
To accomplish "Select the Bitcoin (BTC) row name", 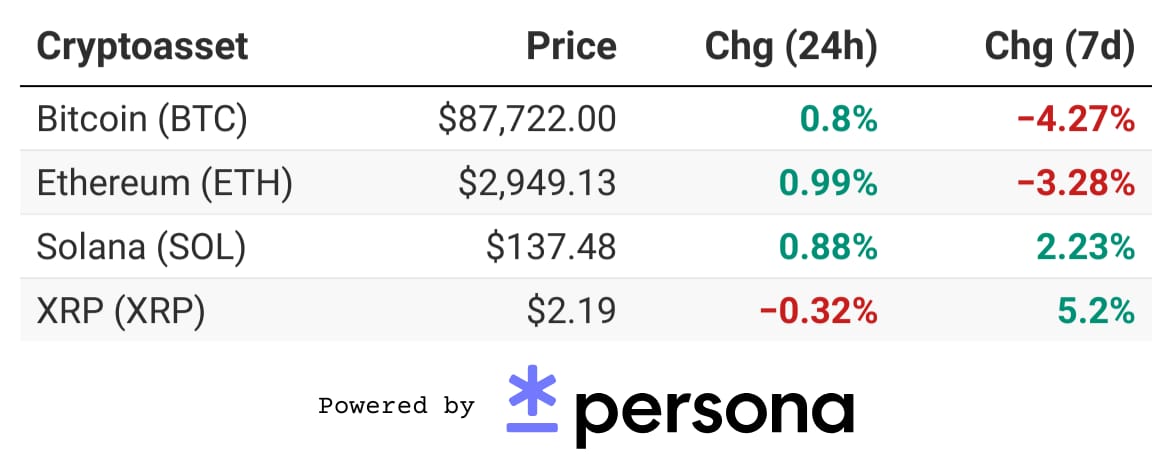I will point(142,120).
